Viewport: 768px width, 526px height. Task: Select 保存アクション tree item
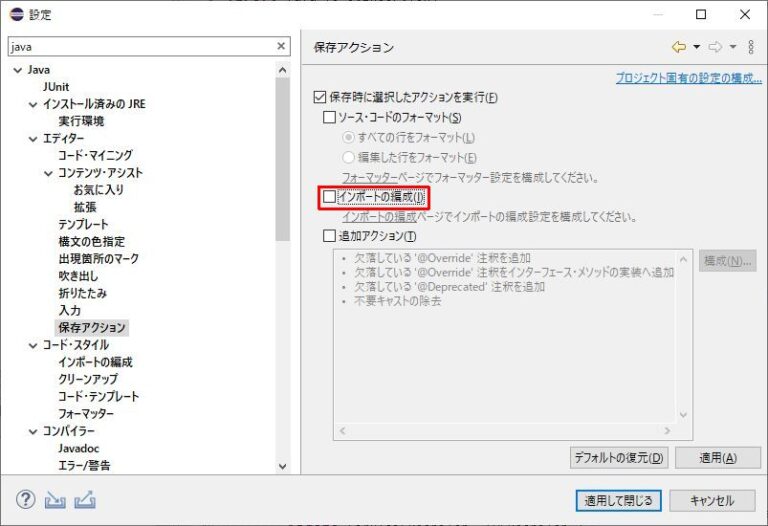pos(92,328)
